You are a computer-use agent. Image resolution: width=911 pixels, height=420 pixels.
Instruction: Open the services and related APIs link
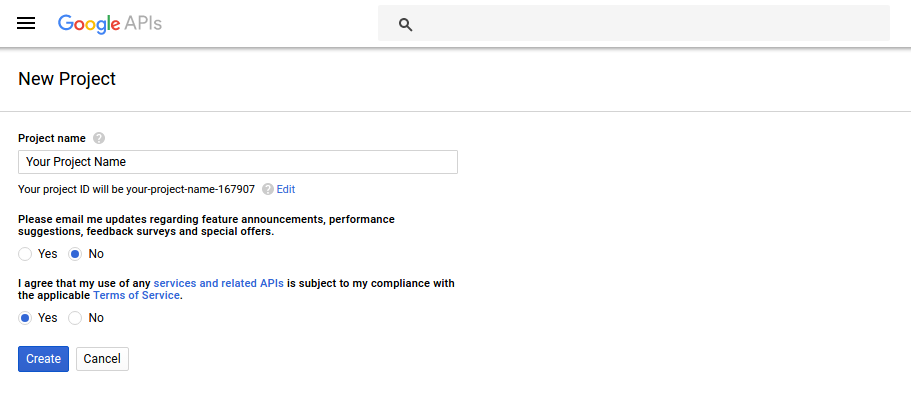tap(218, 283)
